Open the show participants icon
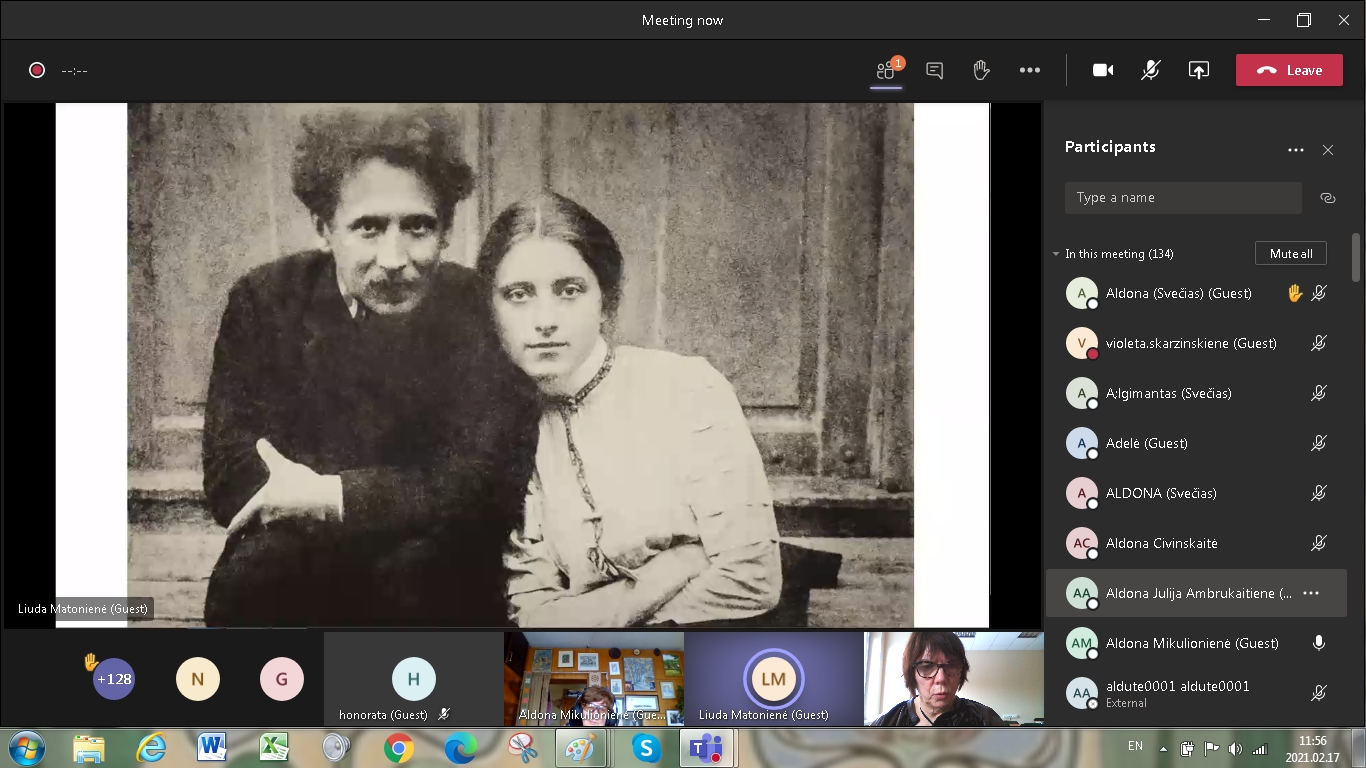The height and width of the screenshot is (768, 1366). click(885, 70)
